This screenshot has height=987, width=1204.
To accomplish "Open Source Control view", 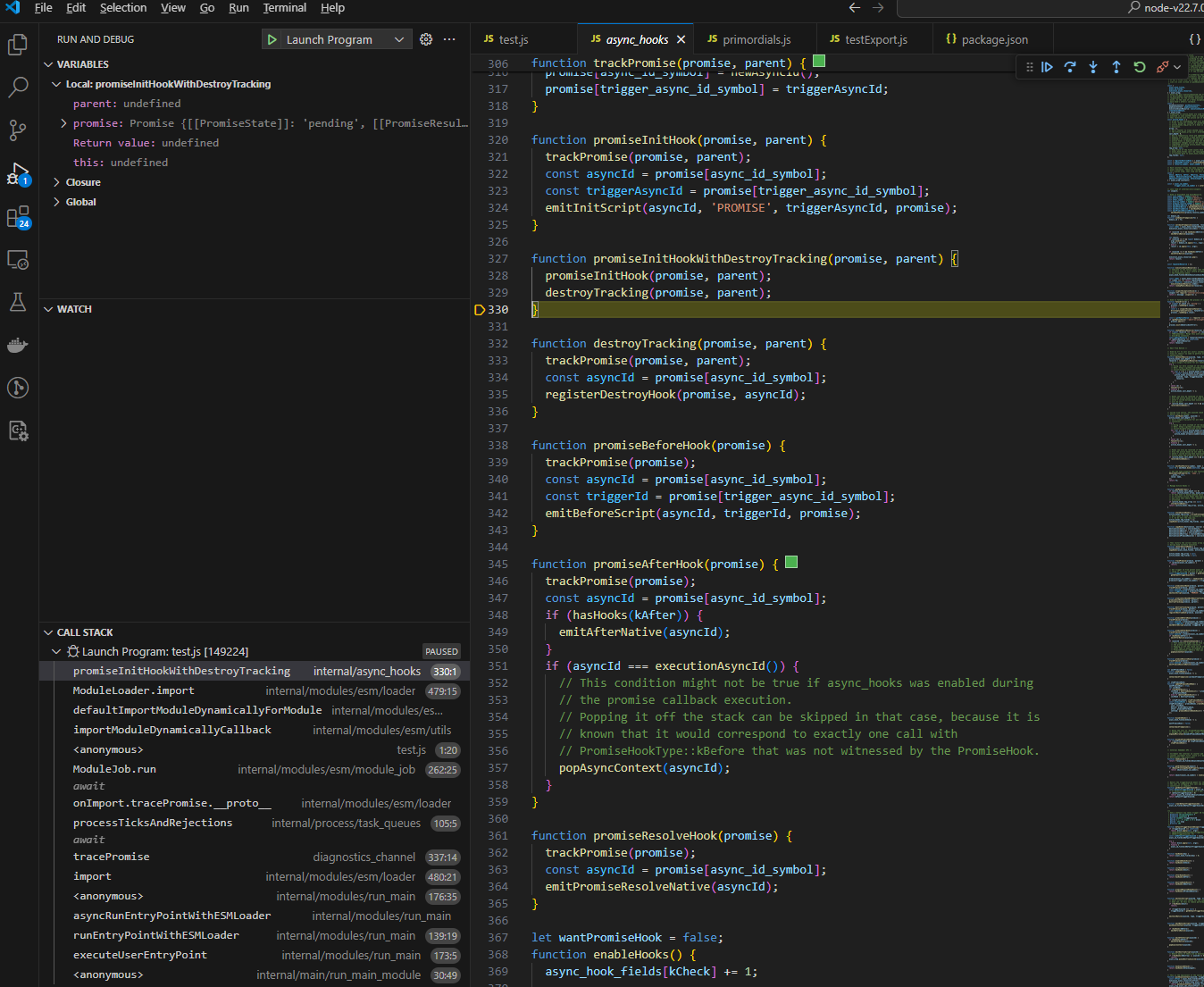I will click(18, 130).
